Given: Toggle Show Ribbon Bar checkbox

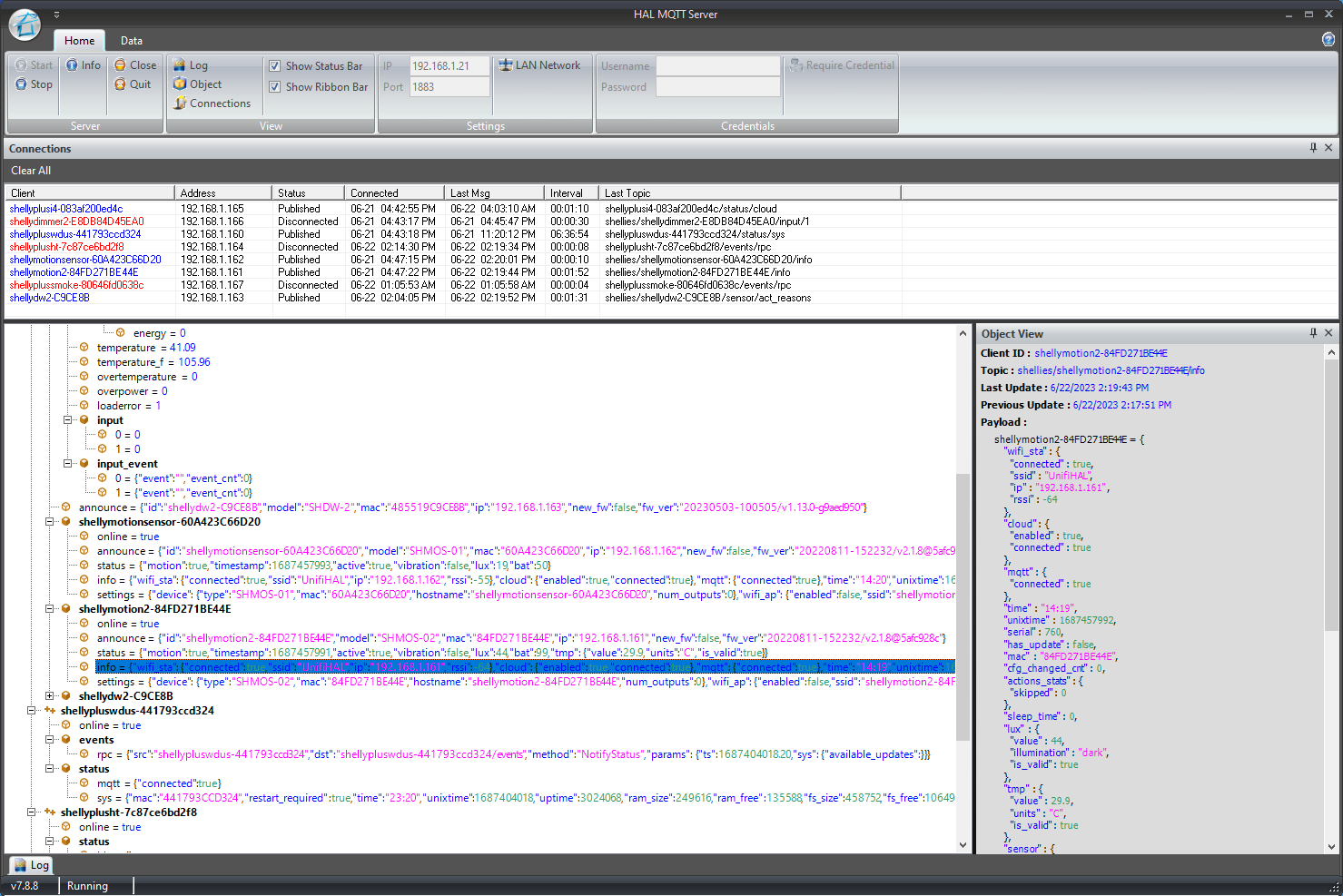Looking at the screenshot, I should (x=274, y=87).
